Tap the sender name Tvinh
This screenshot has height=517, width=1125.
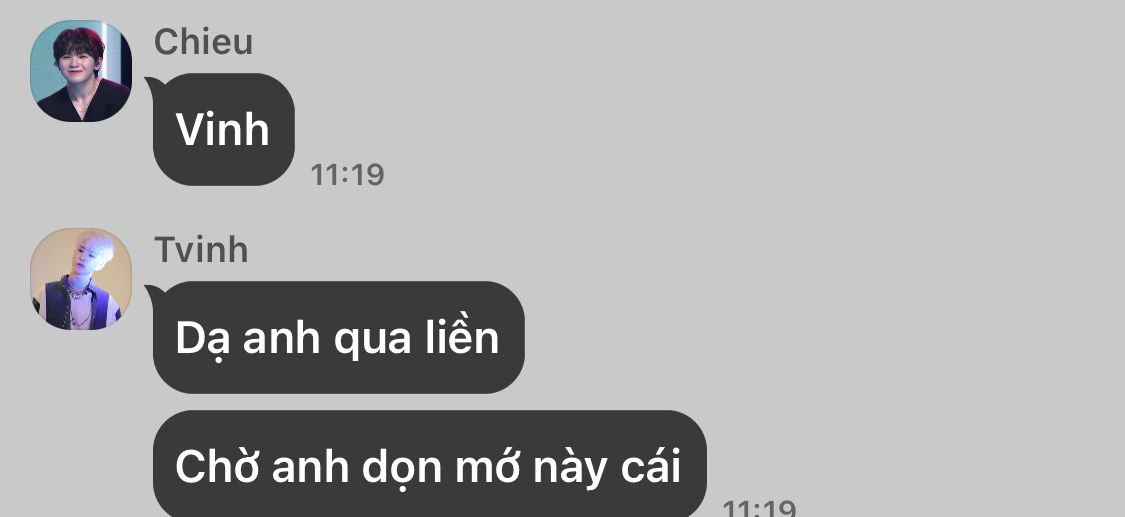(x=201, y=250)
